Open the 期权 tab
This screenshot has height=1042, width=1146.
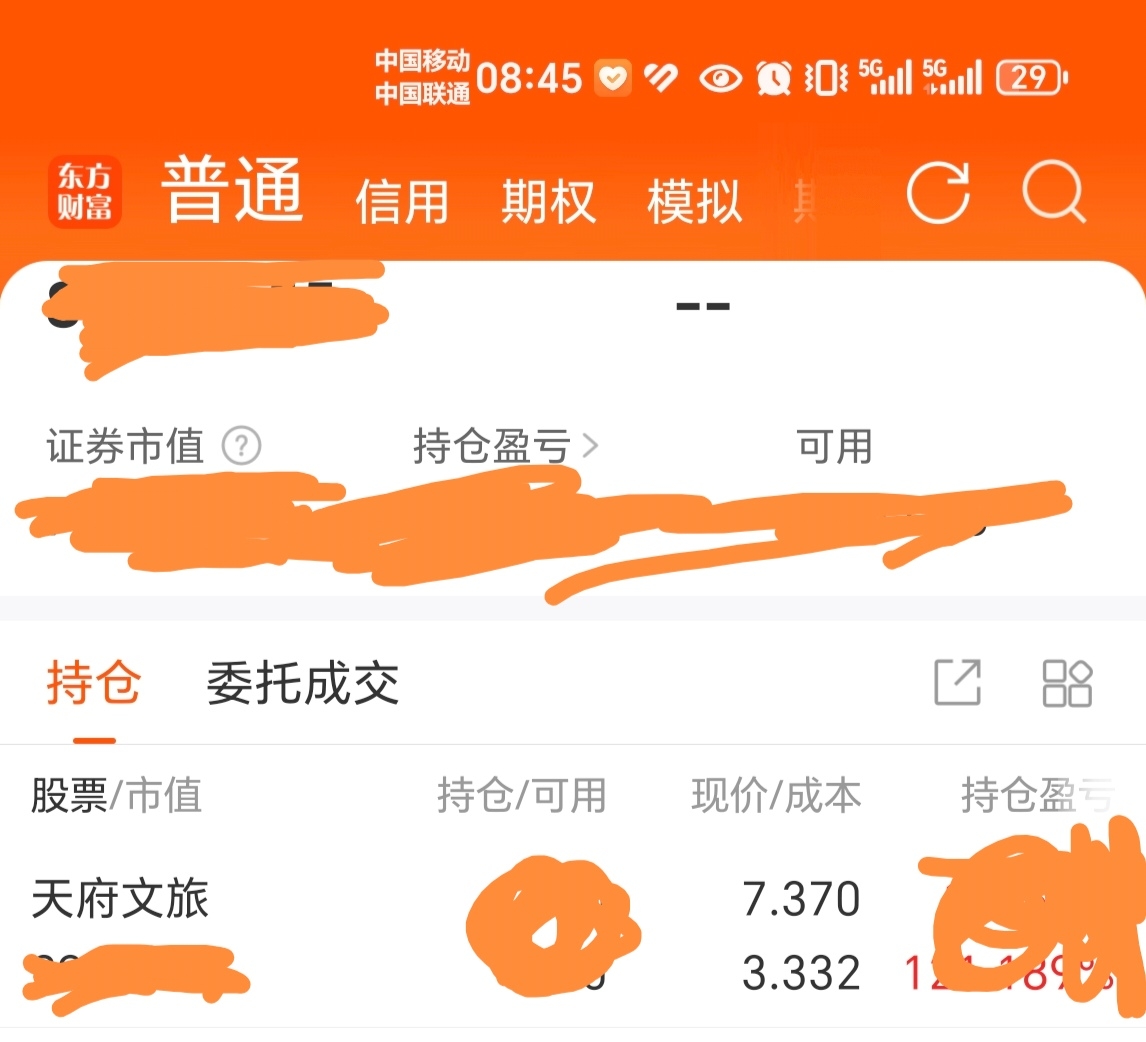(x=548, y=201)
